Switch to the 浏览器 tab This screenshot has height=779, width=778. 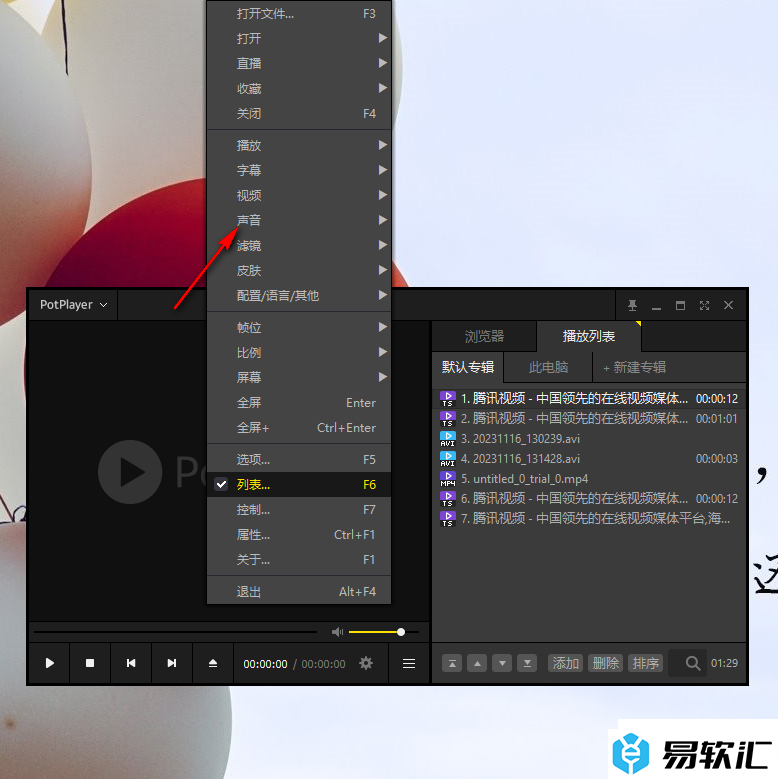[484, 336]
